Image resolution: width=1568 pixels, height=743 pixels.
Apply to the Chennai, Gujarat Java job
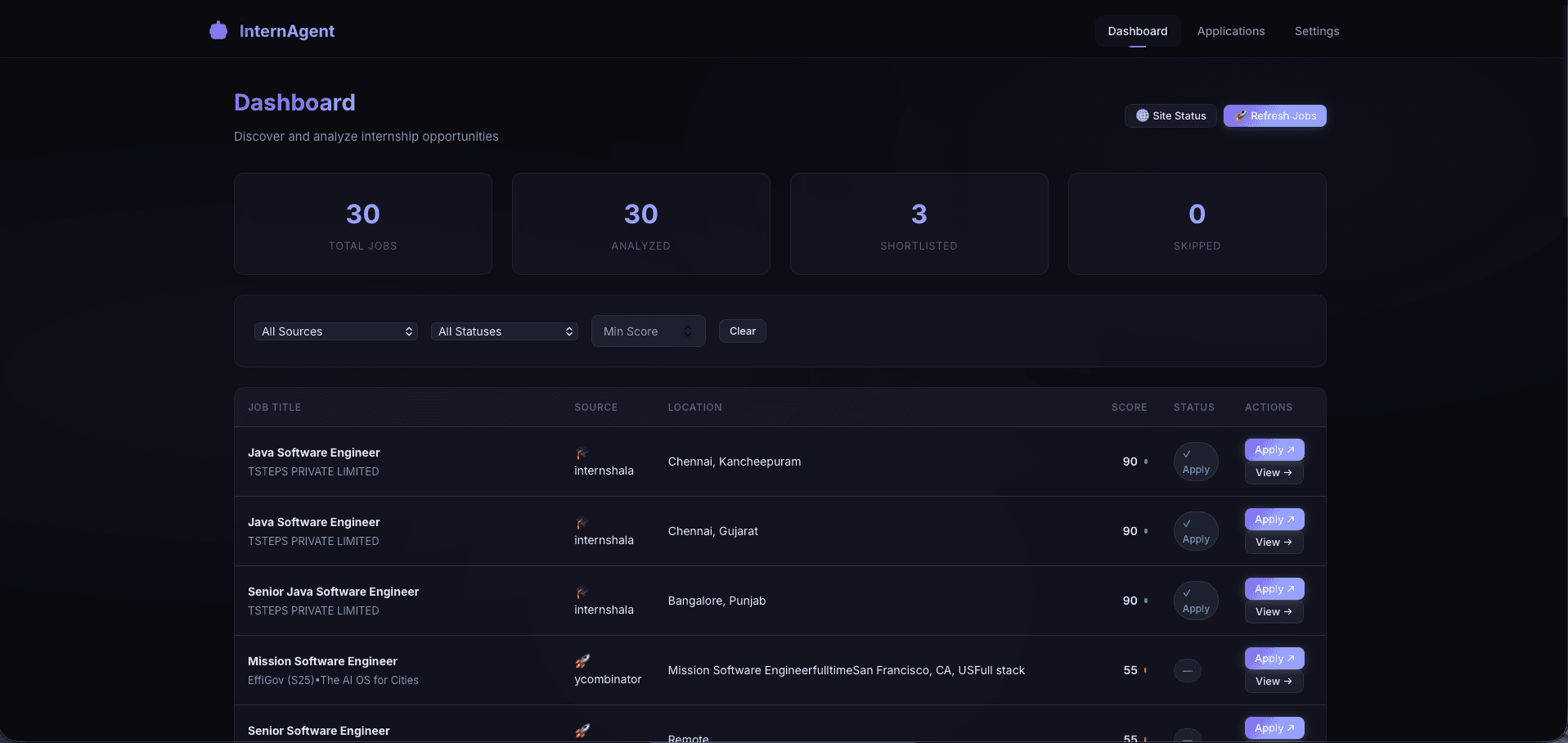pyautogui.click(x=1274, y=520)
